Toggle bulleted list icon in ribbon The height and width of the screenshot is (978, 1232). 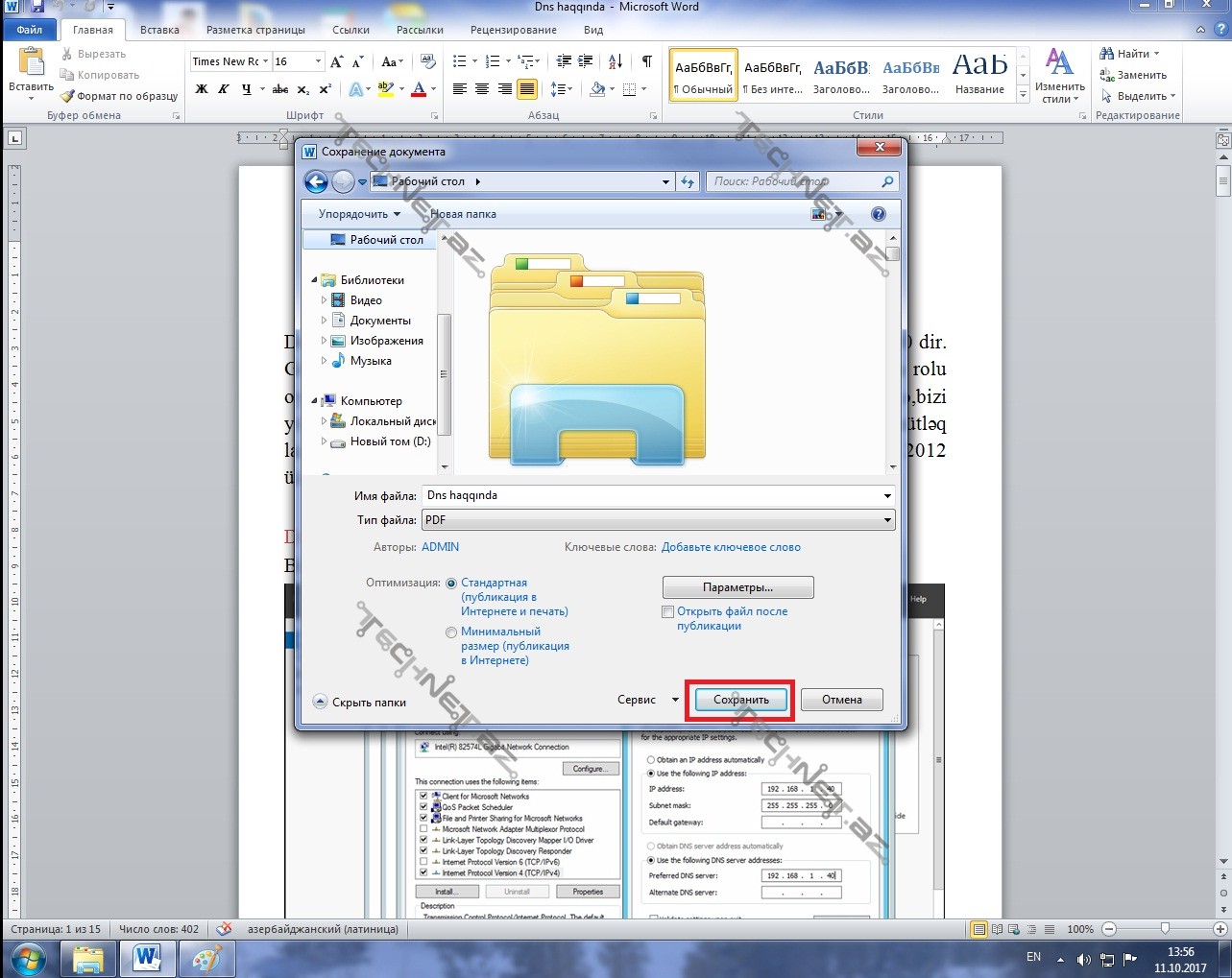460,61
